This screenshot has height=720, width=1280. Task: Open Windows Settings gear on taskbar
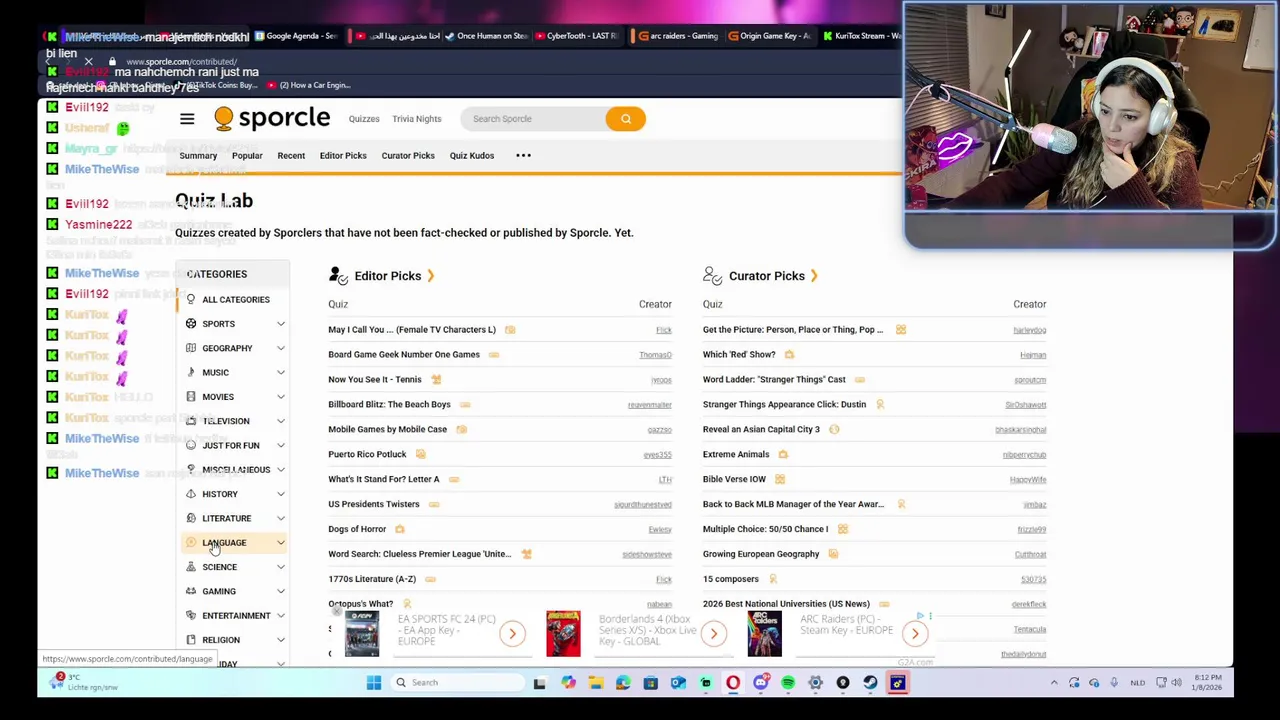(815, 683)
